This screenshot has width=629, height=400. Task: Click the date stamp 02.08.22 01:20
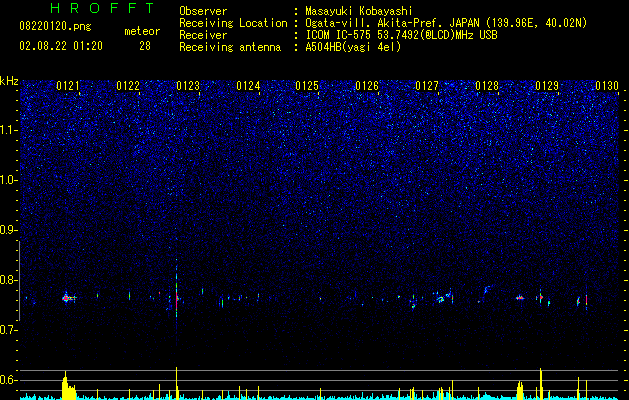pyautogui.click(x=61, y=46)
